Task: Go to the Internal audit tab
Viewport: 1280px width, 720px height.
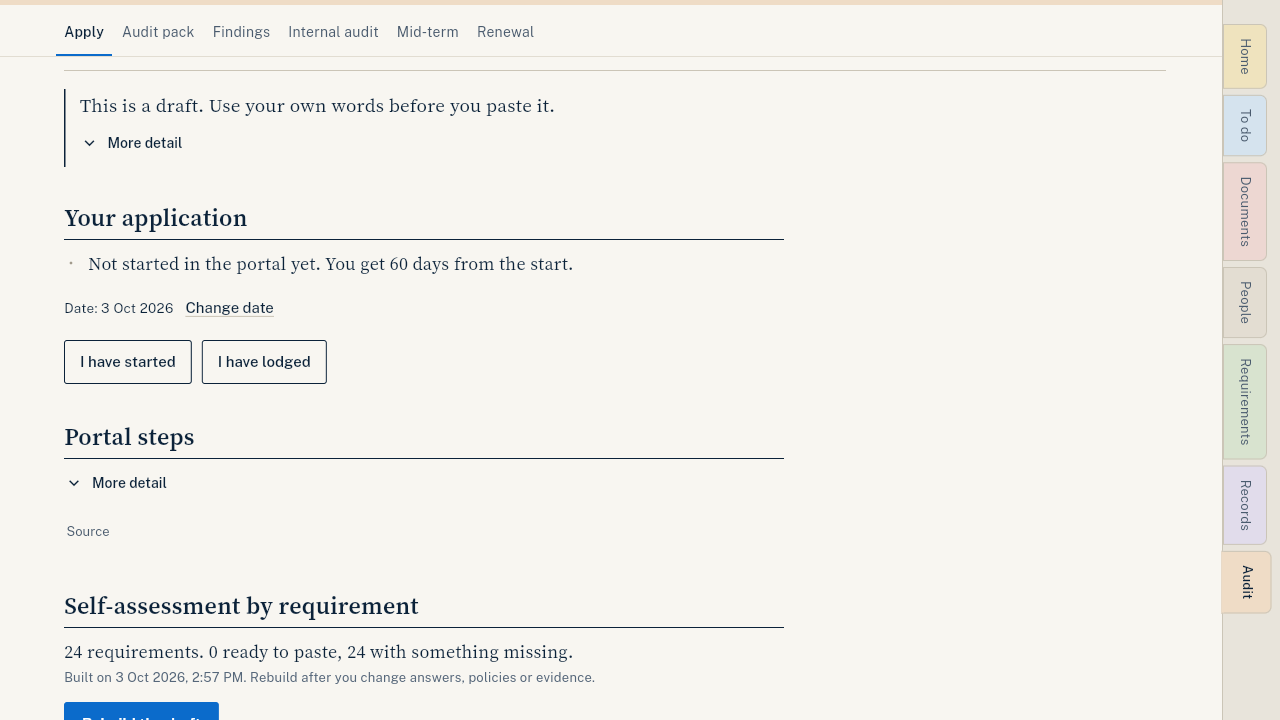Action: 333,32
